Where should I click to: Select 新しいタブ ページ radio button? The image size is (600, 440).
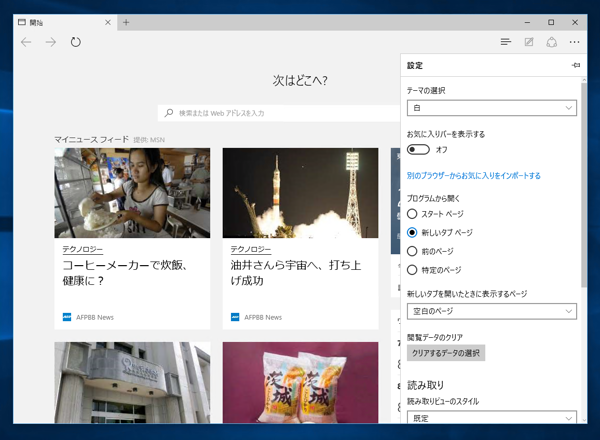tap(412, 233)
